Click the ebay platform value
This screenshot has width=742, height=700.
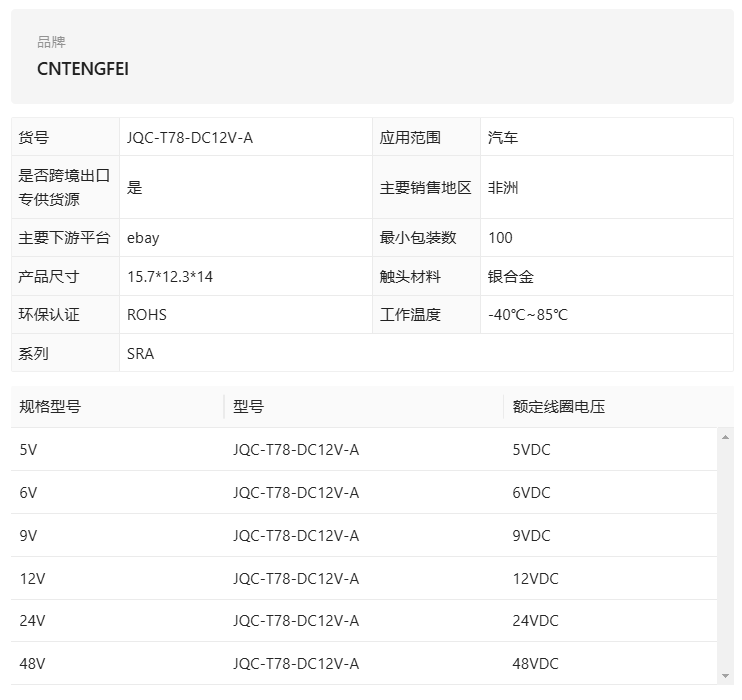tap(143, 238)
